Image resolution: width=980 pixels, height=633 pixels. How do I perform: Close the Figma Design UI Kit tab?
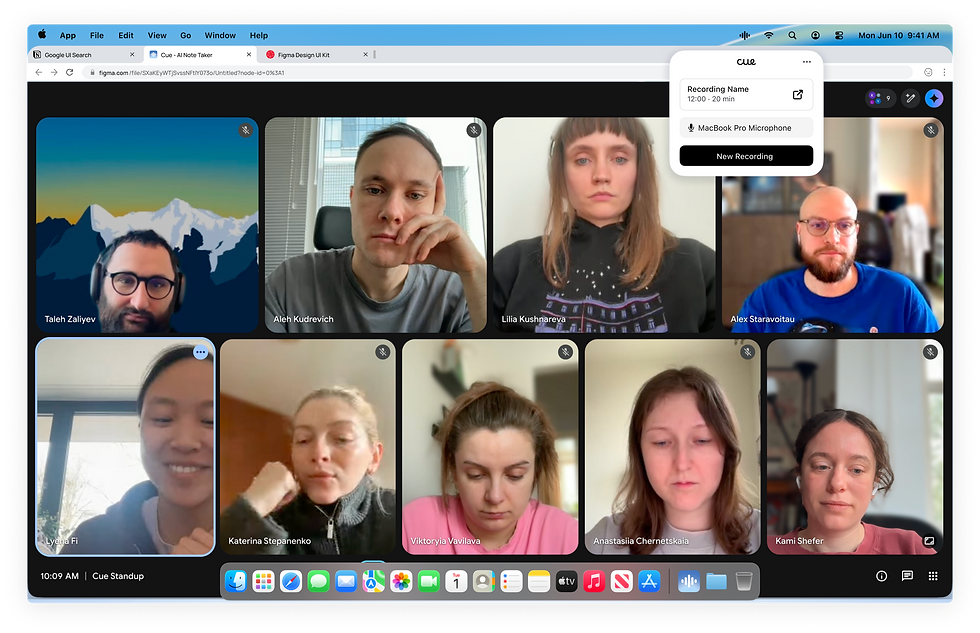point(366,55)
